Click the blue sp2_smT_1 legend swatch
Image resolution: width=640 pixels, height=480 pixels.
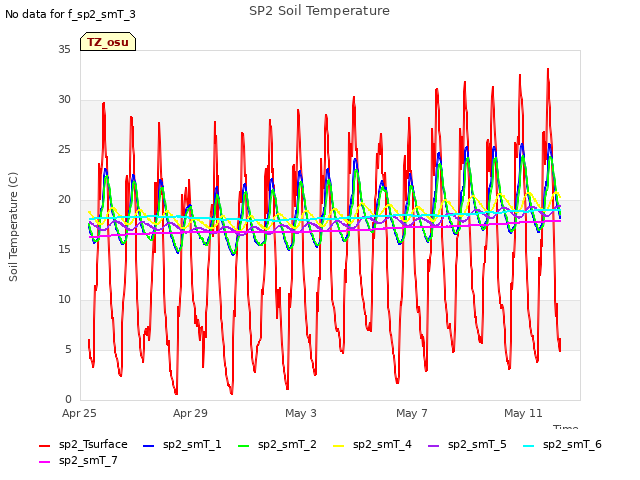pyautogui.click(x=149, y=446)
